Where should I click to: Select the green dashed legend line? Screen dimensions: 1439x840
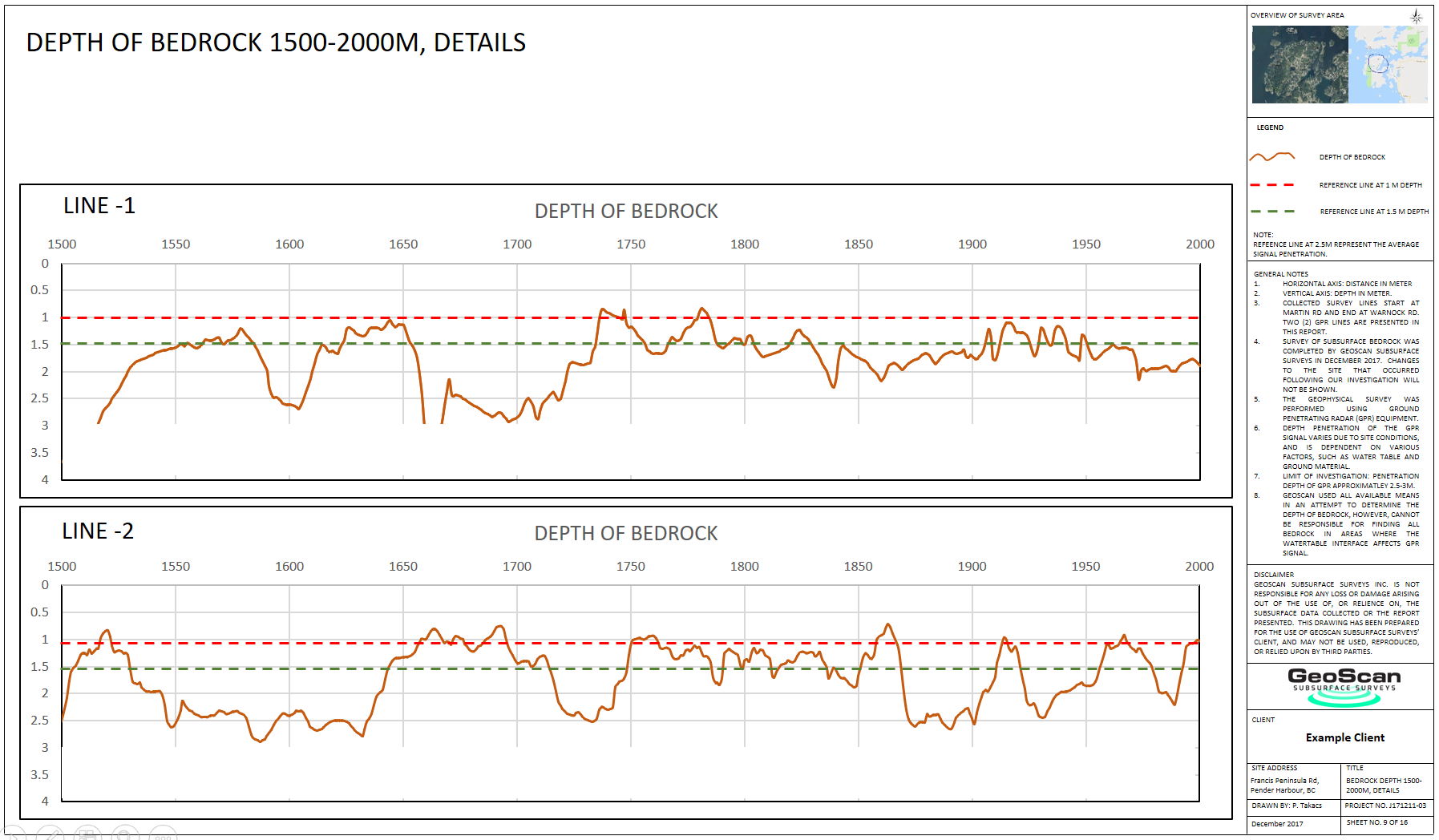tap(1272, 212)
